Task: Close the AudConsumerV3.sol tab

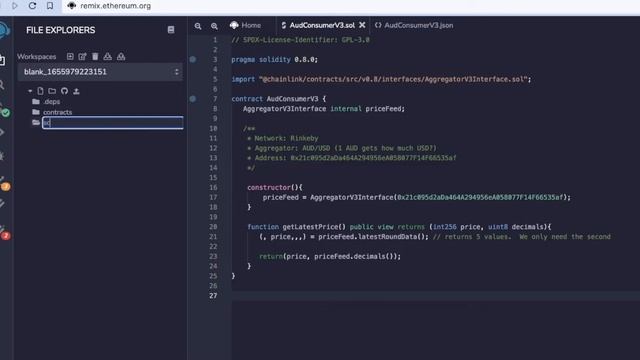Action: pos(362,25)
